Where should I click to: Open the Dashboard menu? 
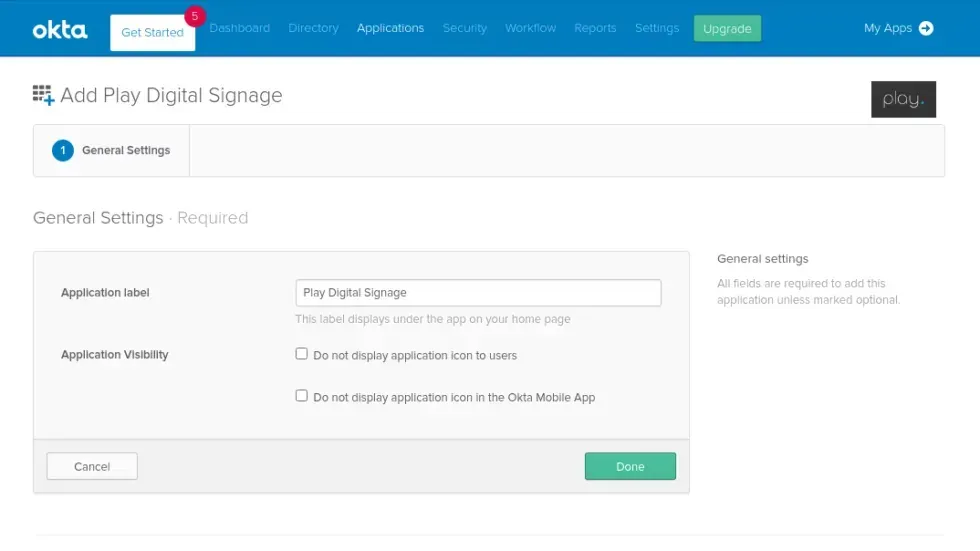239,28
